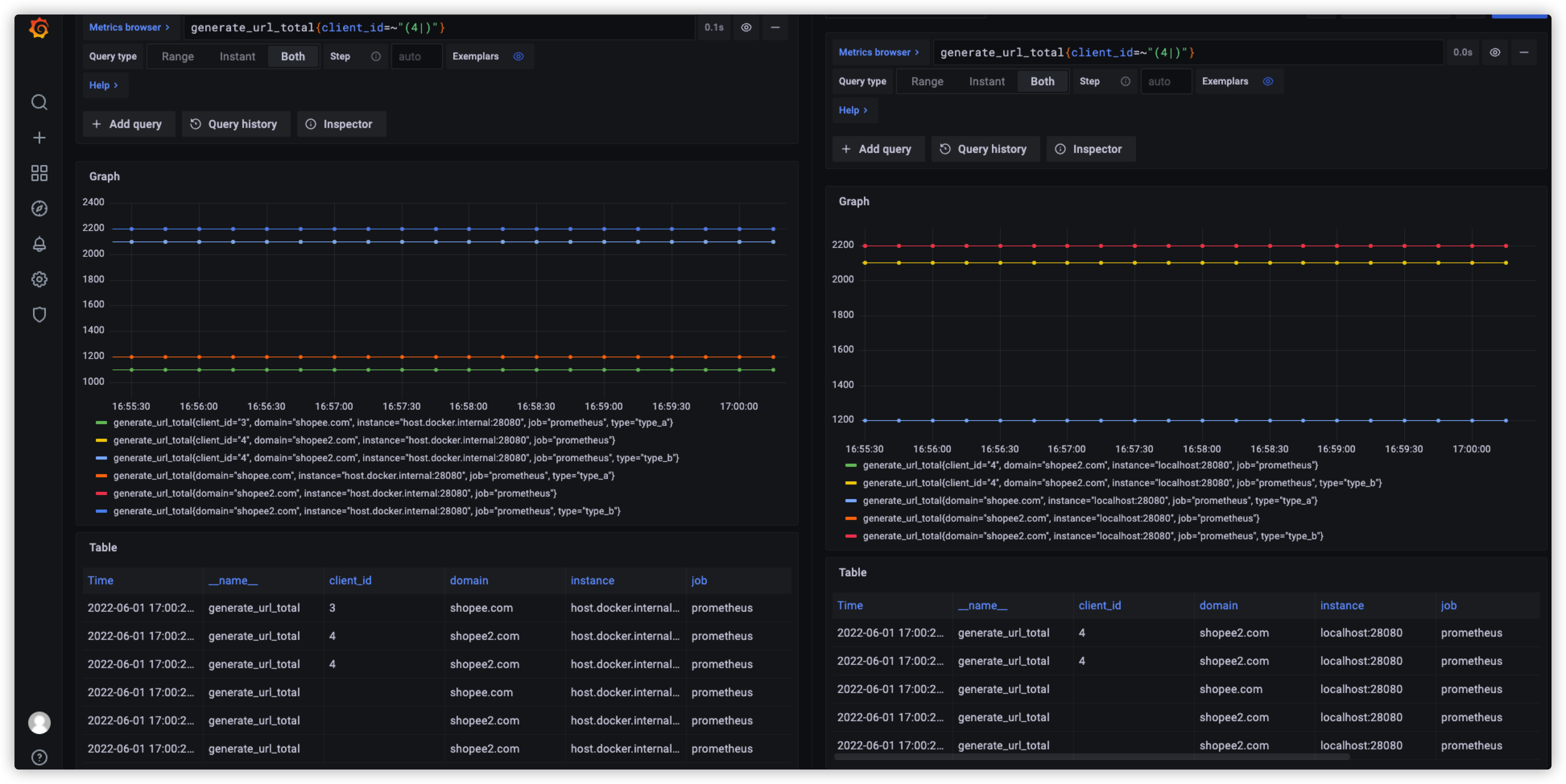Open Query history in right panel
The image size is (1566, 784).
coord(984,149)
